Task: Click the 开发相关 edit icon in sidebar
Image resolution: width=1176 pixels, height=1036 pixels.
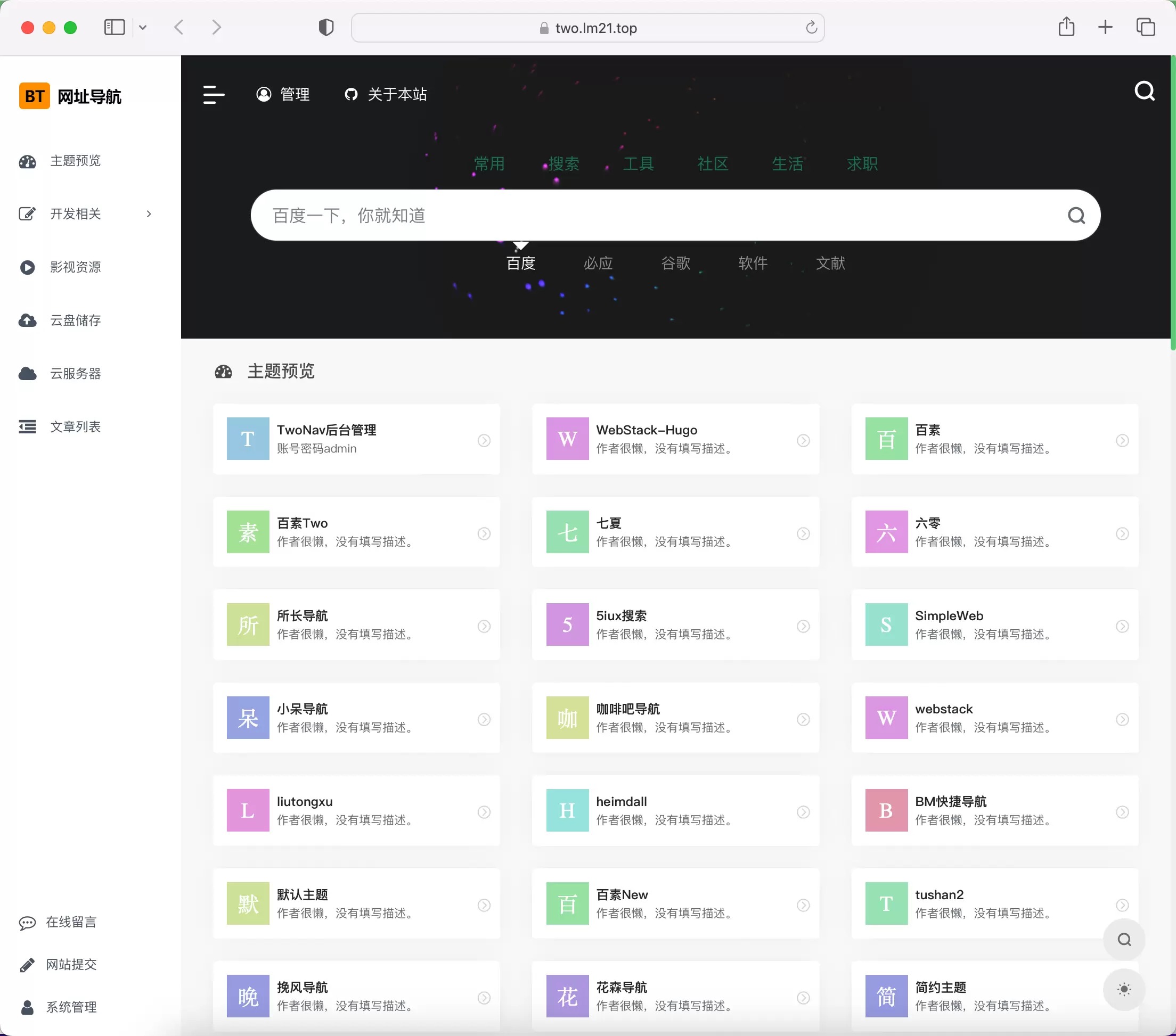Action: [27, 214]
